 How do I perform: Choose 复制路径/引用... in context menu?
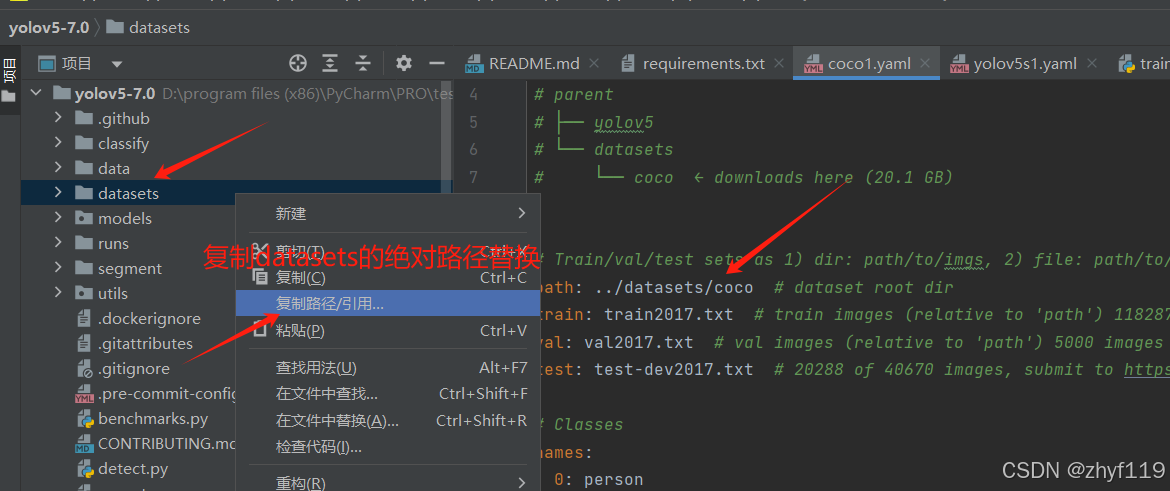[x=388, y=304]
